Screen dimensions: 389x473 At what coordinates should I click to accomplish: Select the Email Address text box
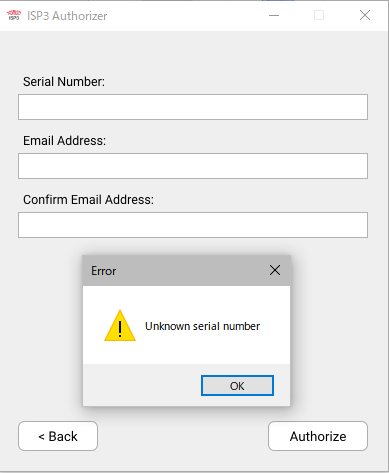point(193,166)
